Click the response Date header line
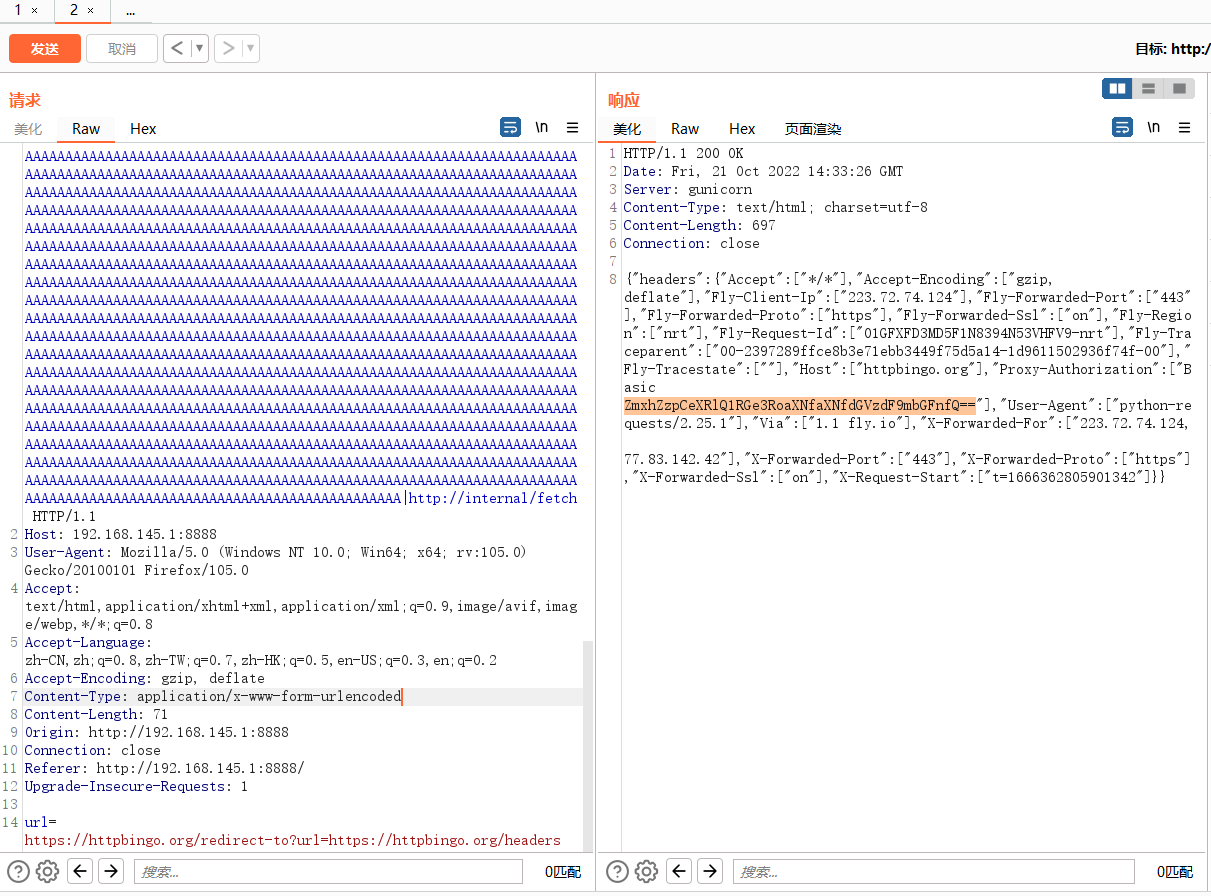This screenshot has height=896, width=1211. click(763, 171)
